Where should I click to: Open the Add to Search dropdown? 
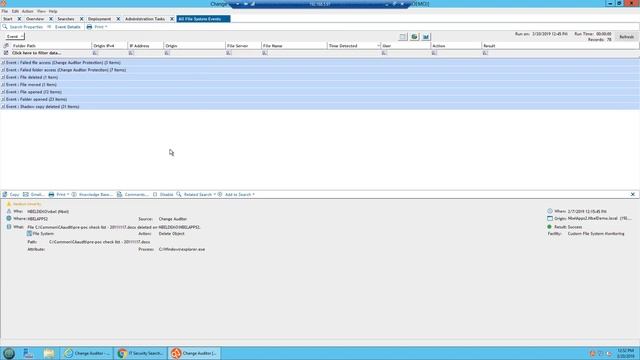point(236,195)
